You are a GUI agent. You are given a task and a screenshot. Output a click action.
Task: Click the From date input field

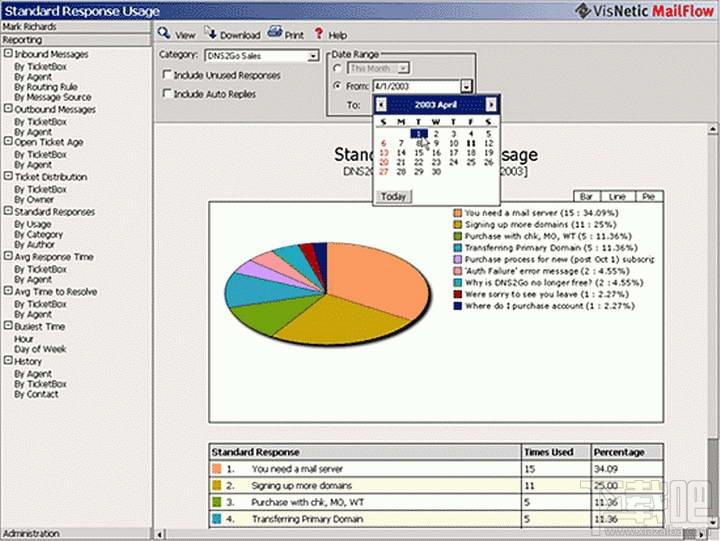pyautogui.click(x=417, y=86)
